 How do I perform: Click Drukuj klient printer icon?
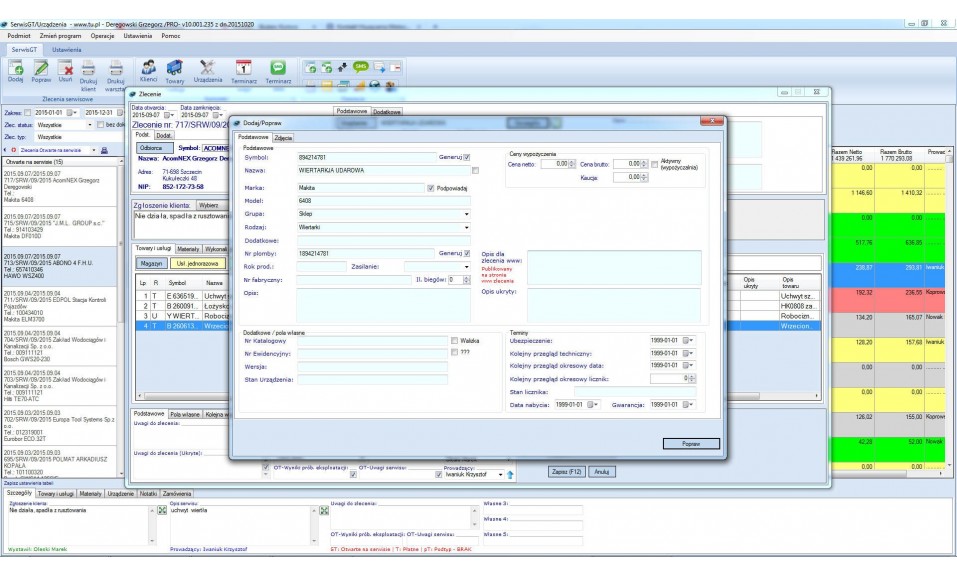click(89, 70)
